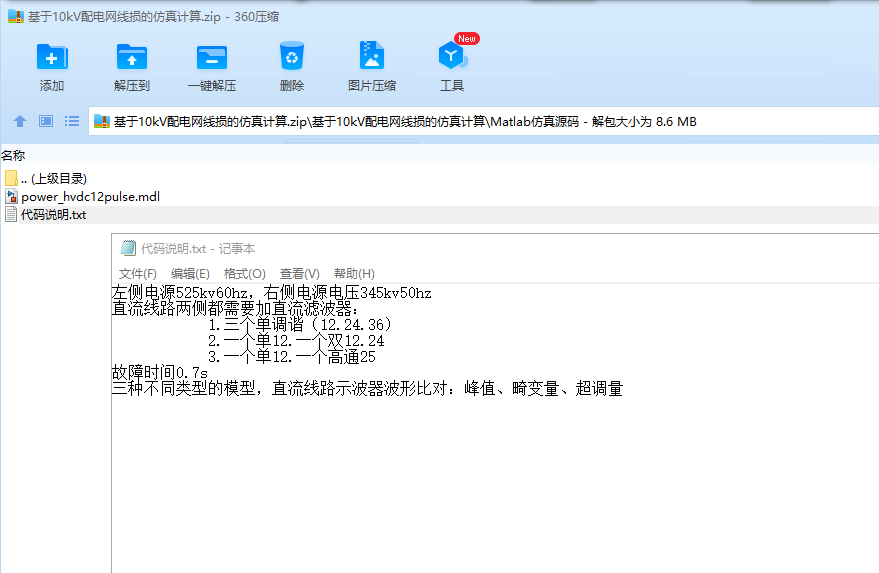Click the Notepad icon in 记事本 title
879x573 pixels.
(x=128, y=248)
